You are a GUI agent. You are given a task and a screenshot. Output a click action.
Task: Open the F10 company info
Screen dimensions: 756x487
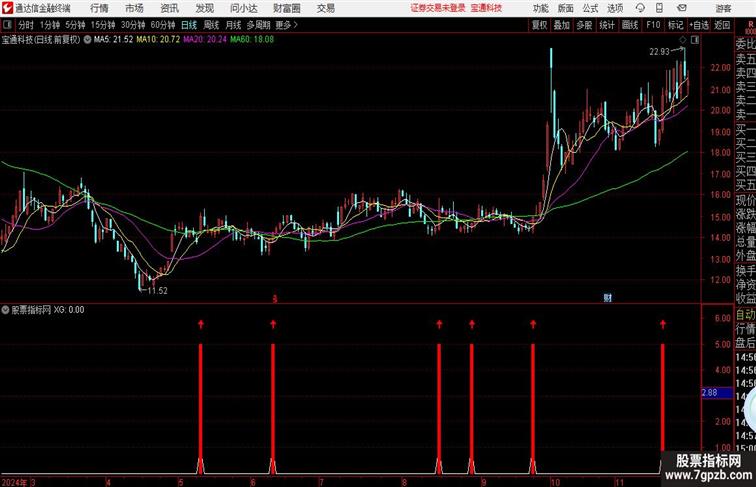pyautogui.click(x=653, y=25)
